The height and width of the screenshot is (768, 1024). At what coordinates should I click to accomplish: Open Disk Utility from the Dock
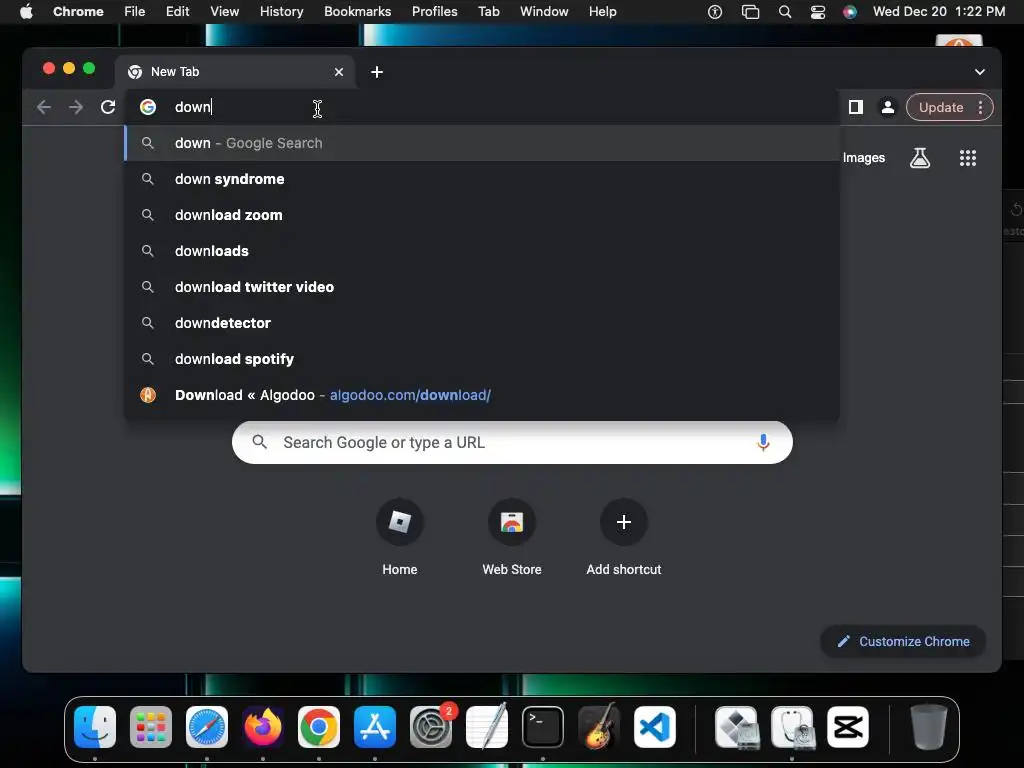(792, 727)
